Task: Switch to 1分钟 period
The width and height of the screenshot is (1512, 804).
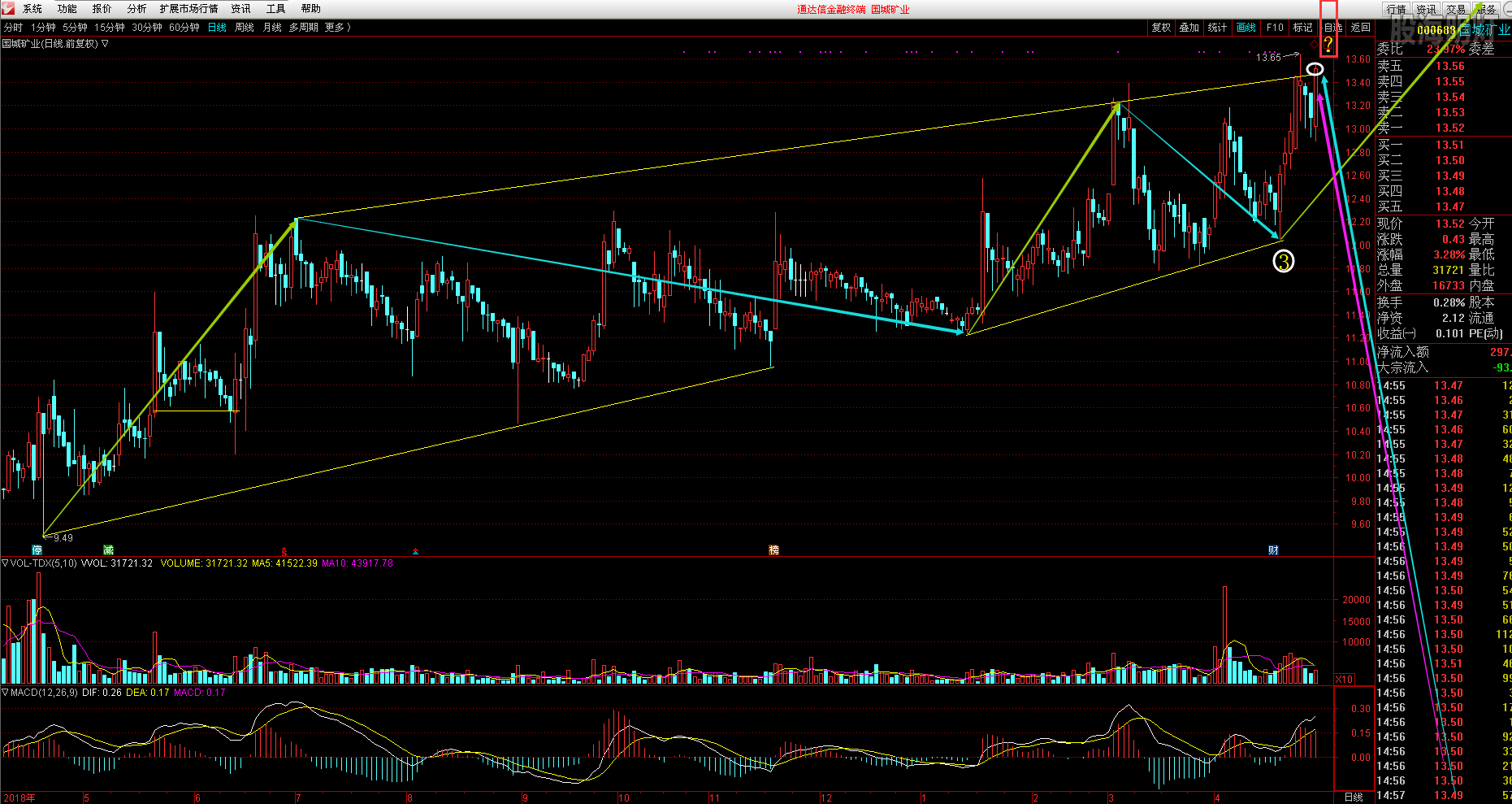Action: 43,28
